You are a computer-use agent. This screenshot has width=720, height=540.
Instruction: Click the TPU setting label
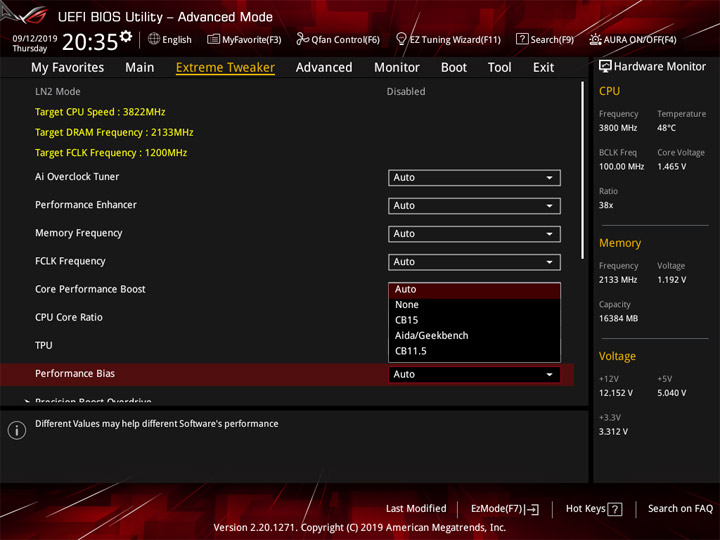click(44, 345)
